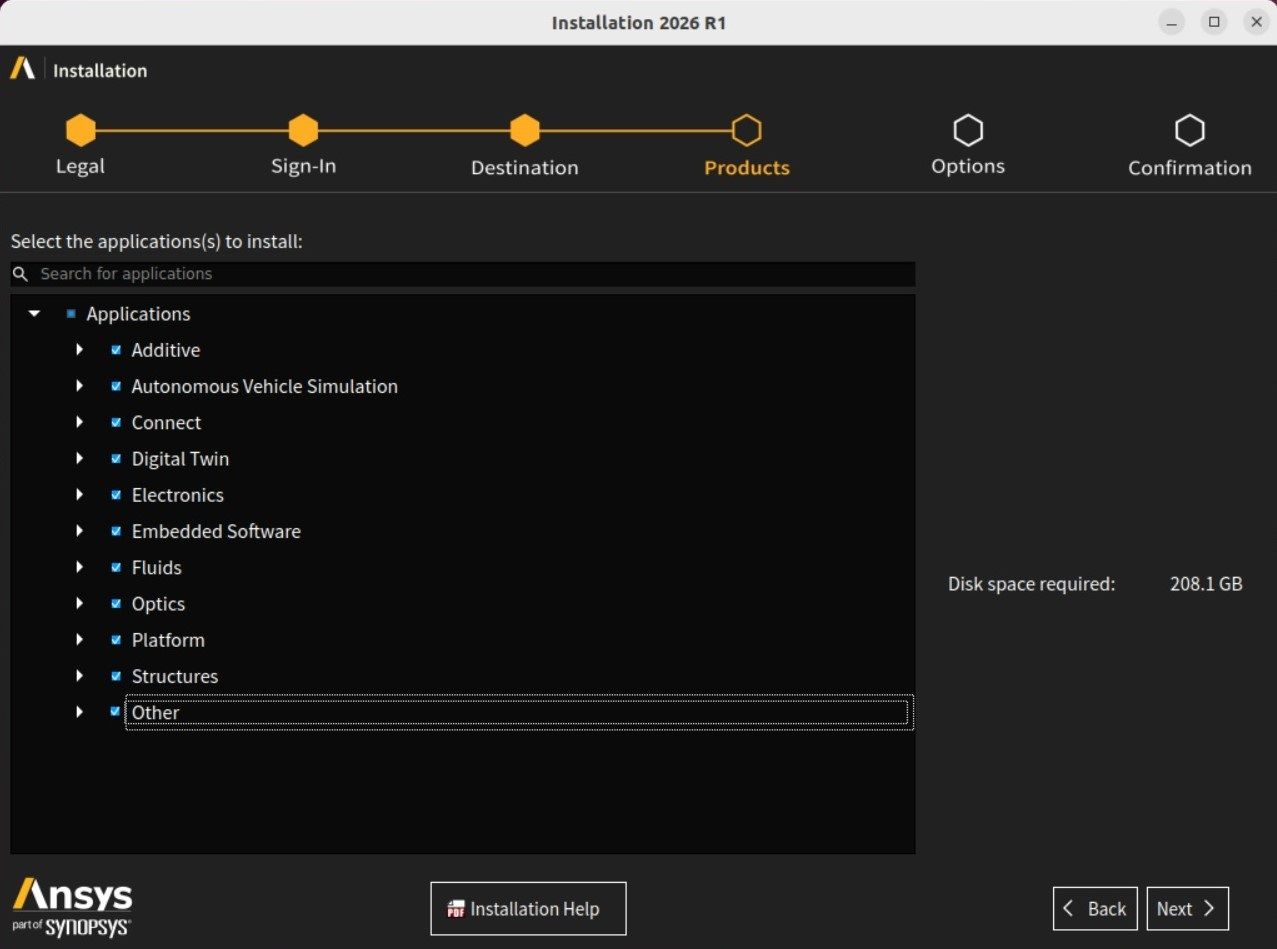1277x949 pixels.
Task: Select the Other row label
Action: pos(156,712)
